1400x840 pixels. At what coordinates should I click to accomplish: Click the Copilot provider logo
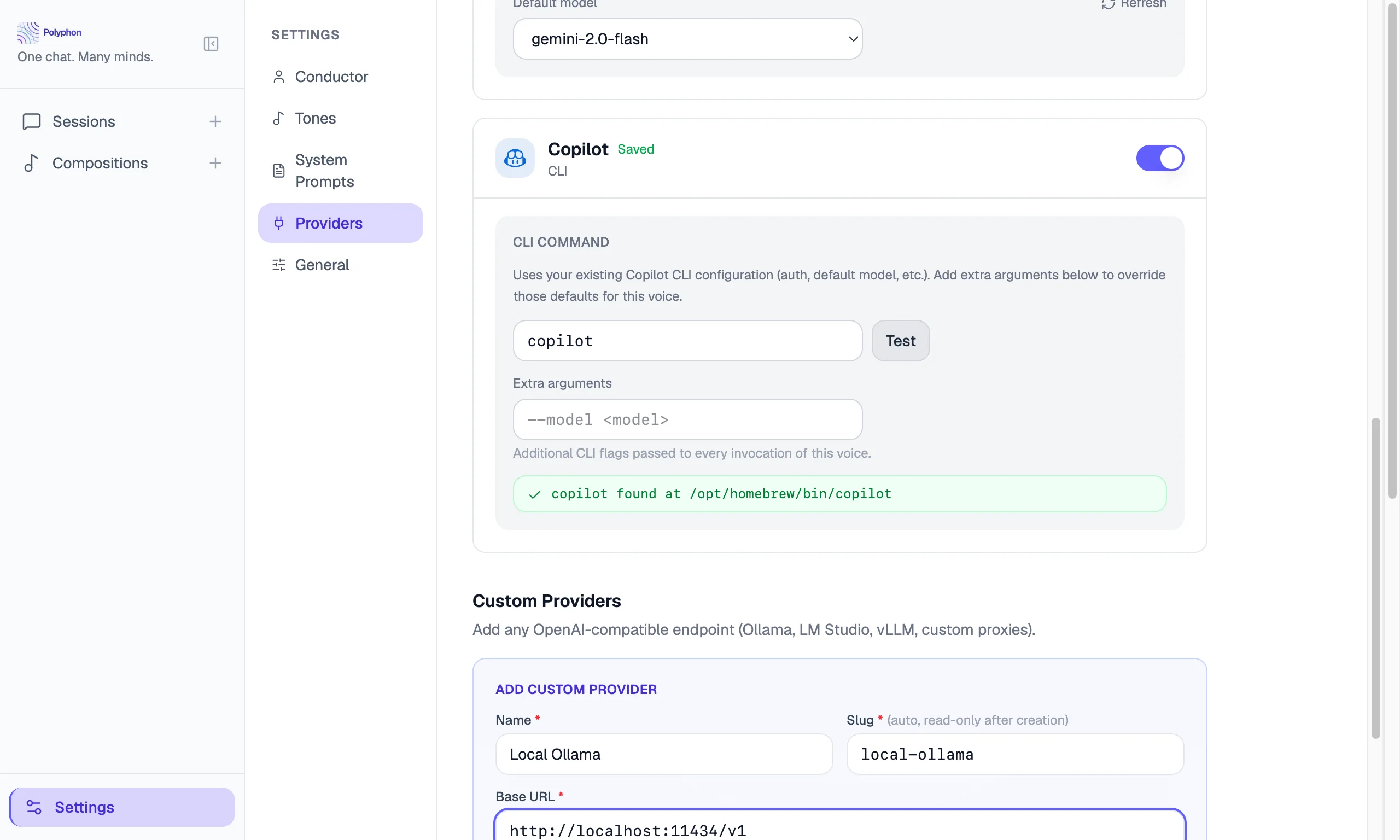tap(515, 158)
